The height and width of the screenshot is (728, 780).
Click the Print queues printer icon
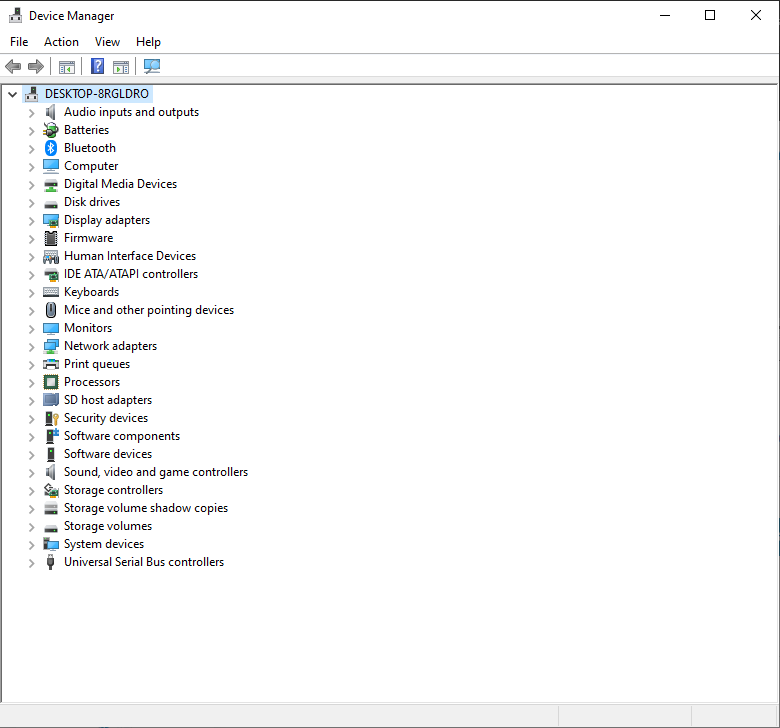pos(51,364)
